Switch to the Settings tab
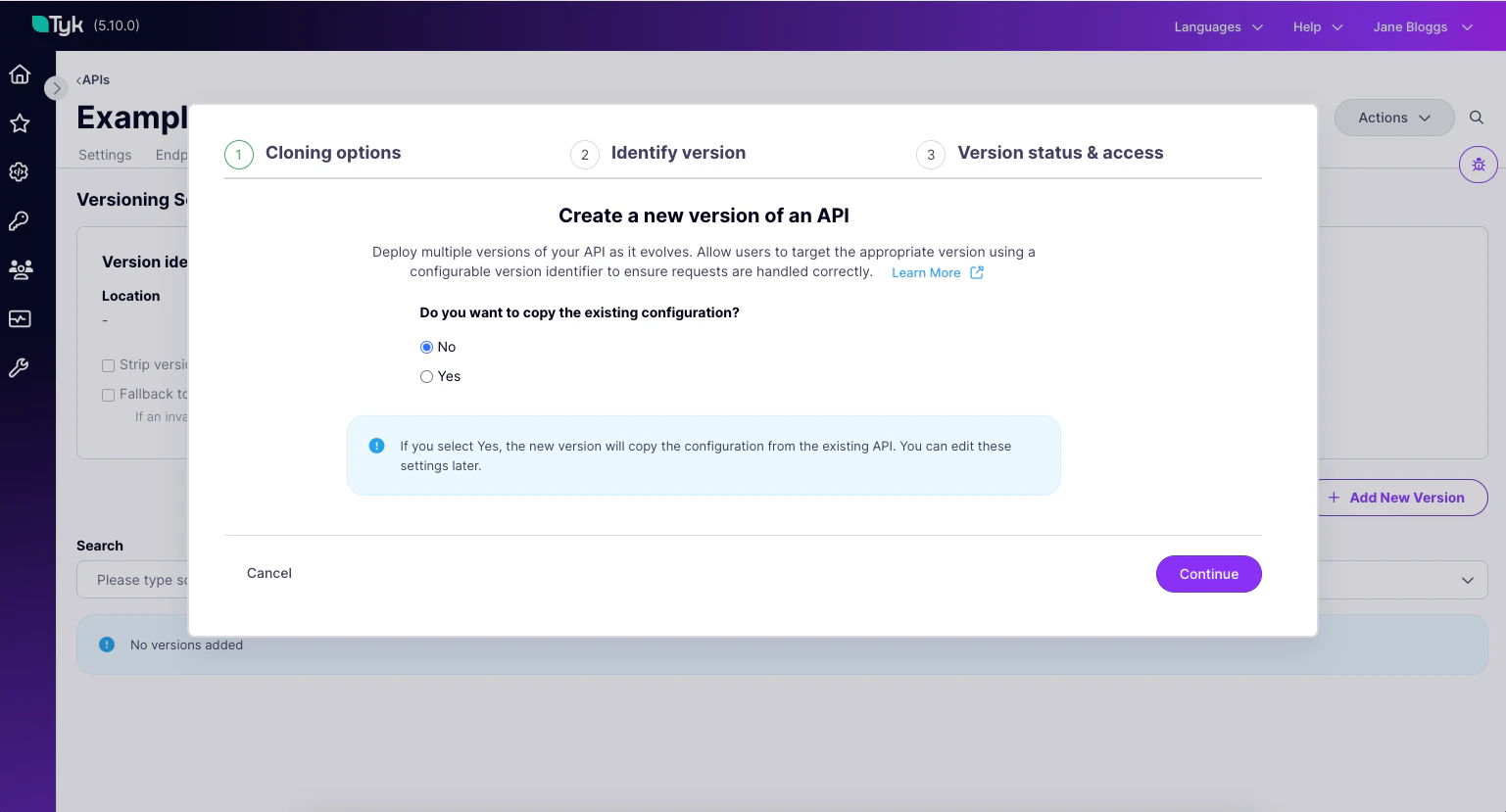Viewport: 1506px width, 812px height. (105, 154)
